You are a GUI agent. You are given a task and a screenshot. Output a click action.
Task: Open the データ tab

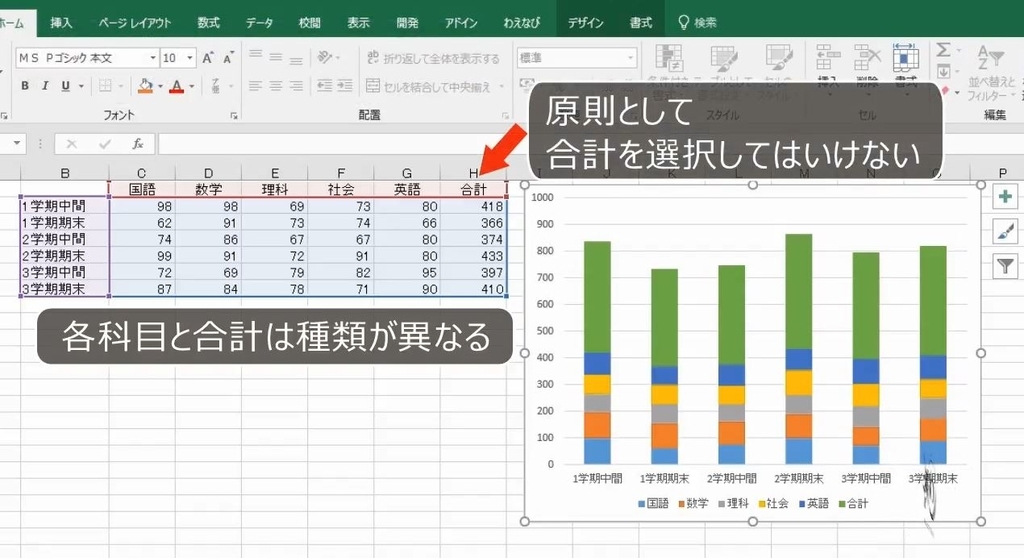[259, 23]
